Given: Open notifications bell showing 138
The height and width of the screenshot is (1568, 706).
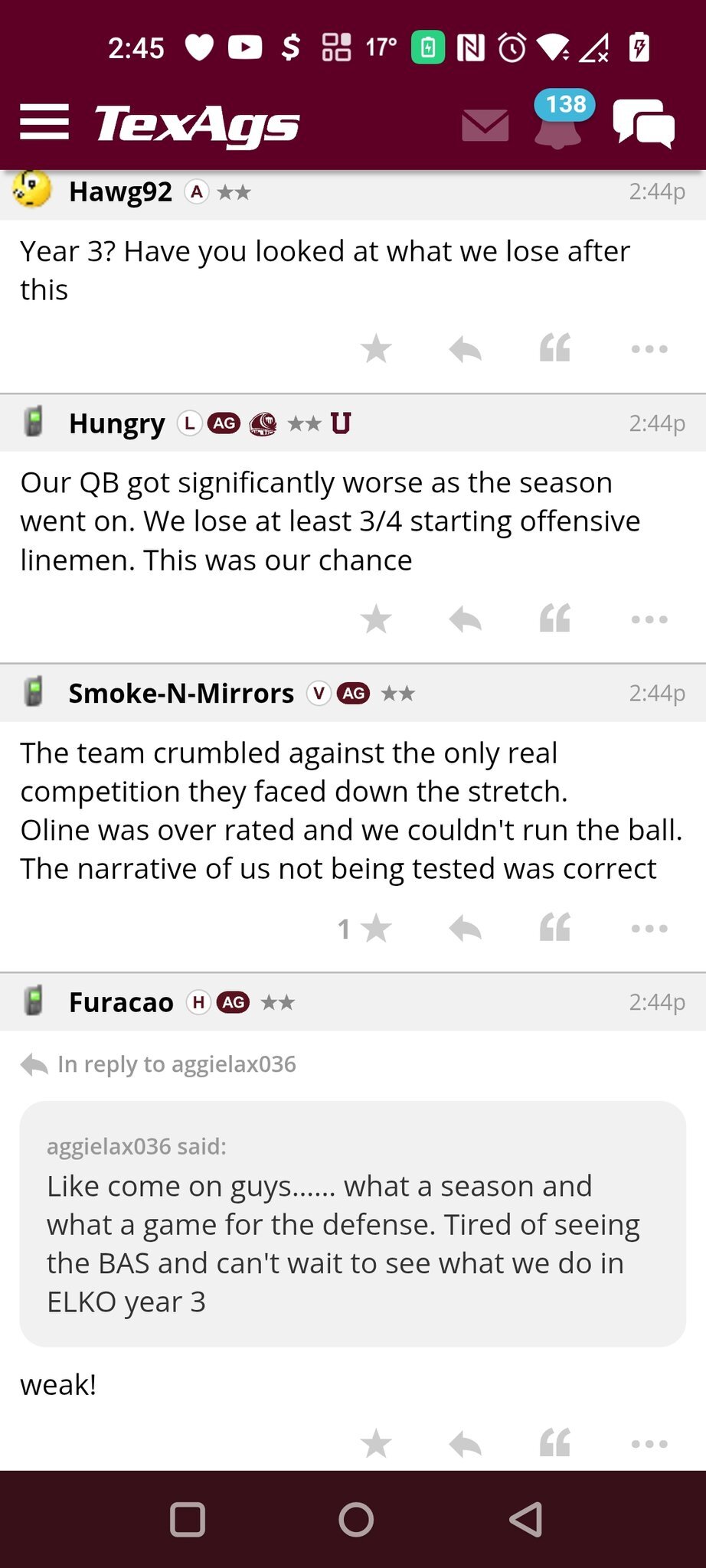Looking at the screenshot, I should coord(559,122).
